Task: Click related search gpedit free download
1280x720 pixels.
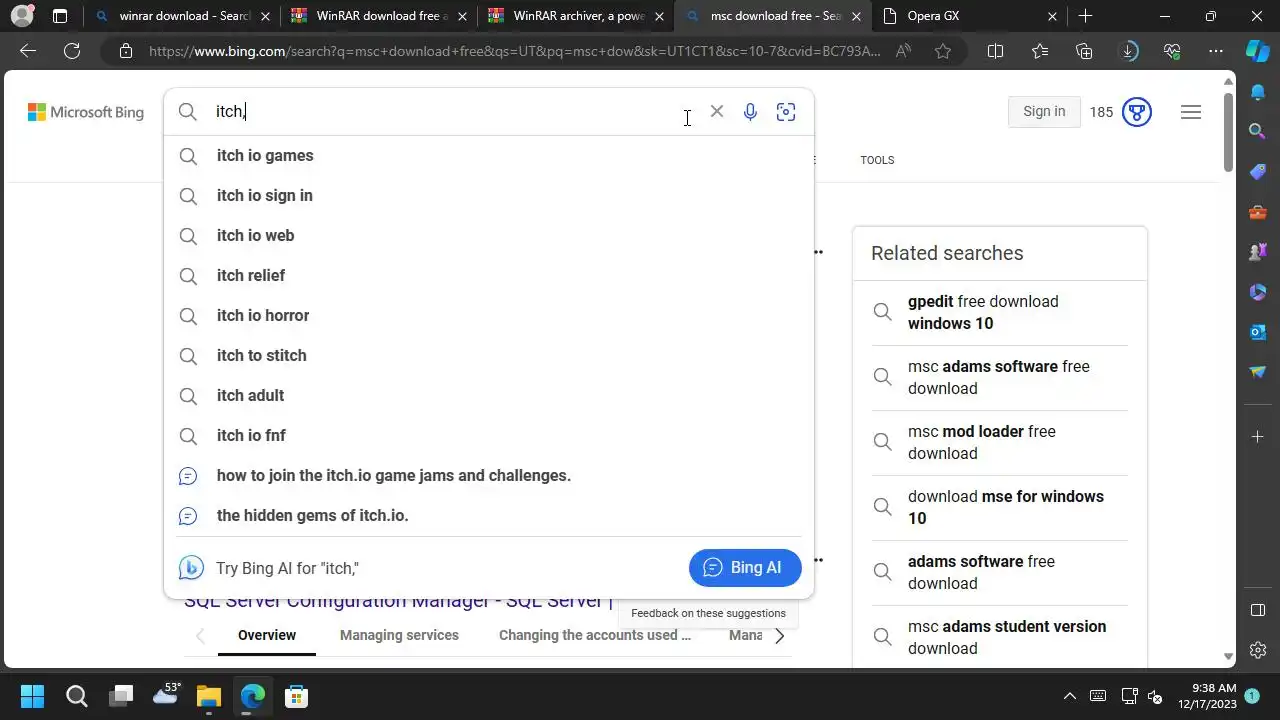Action: [x=1000, y=312]
